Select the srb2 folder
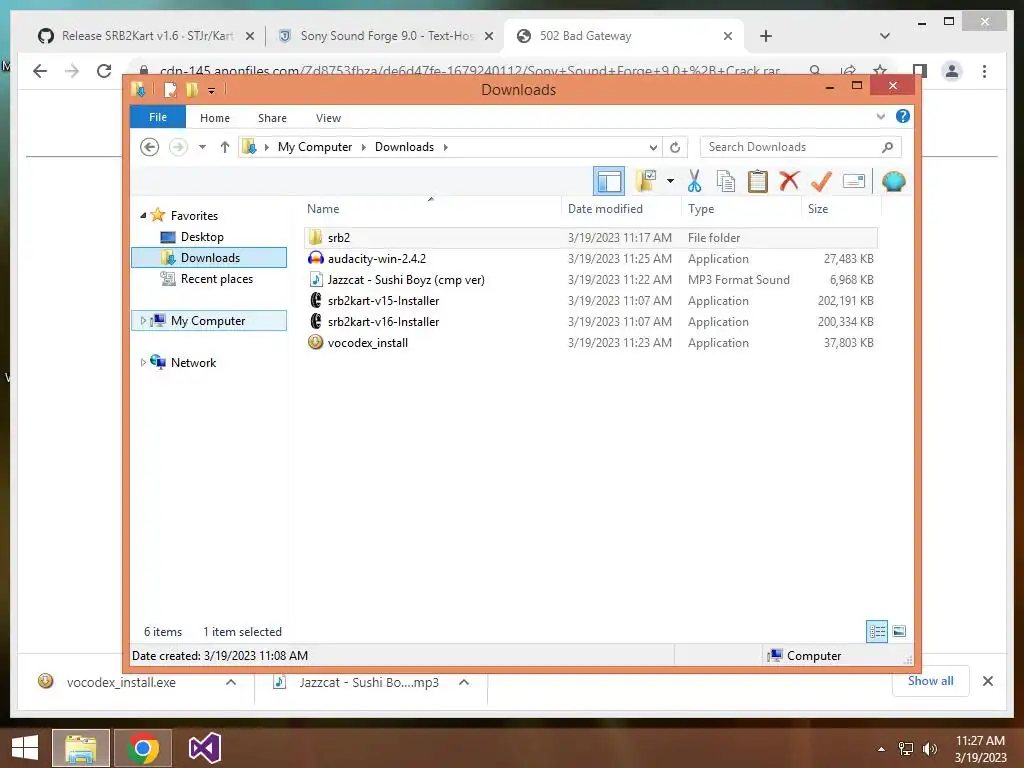Viewport: 1024px width, 768px height. [x=591, y=238]
